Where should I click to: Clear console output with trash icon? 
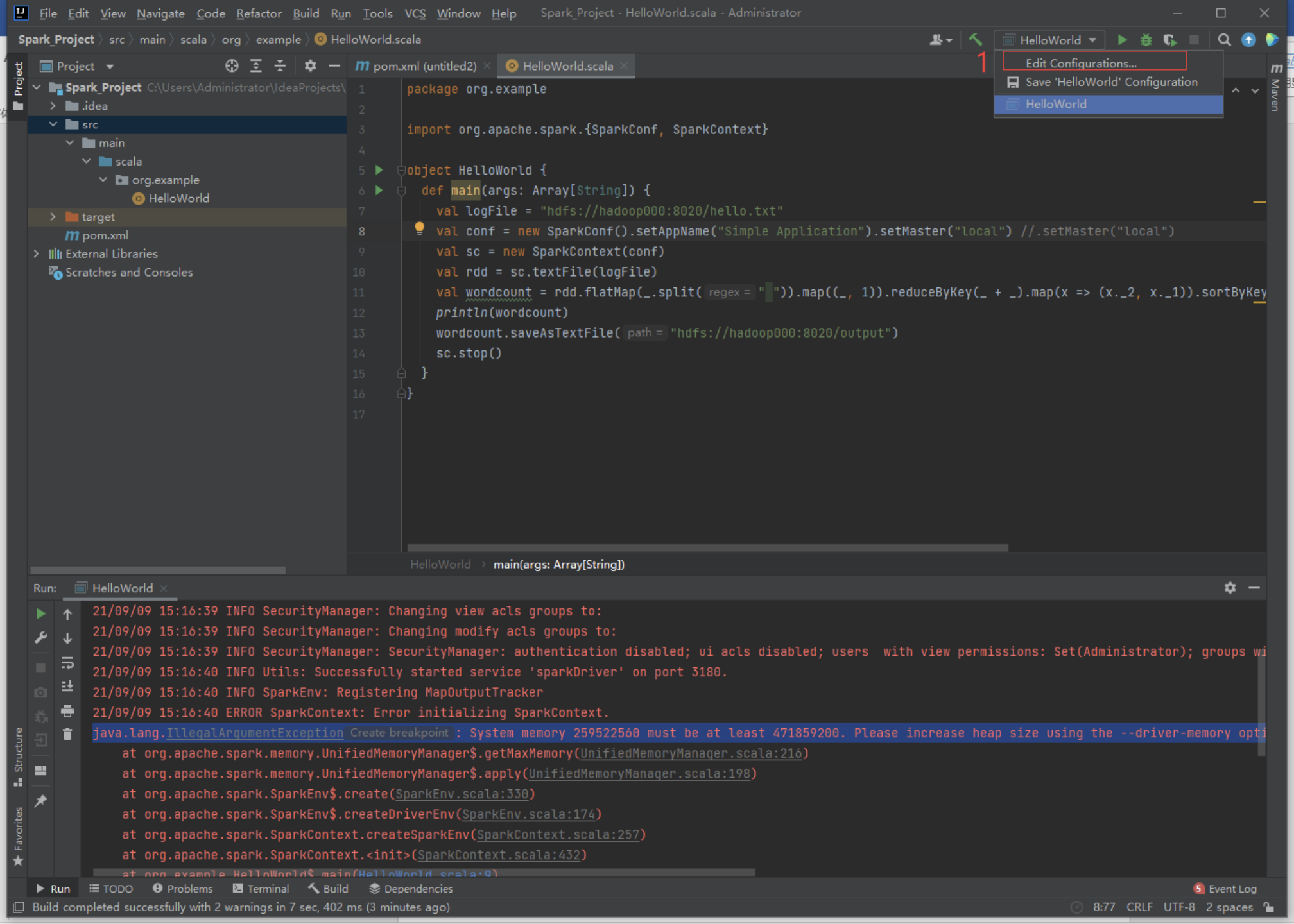(x=67, y=735)
